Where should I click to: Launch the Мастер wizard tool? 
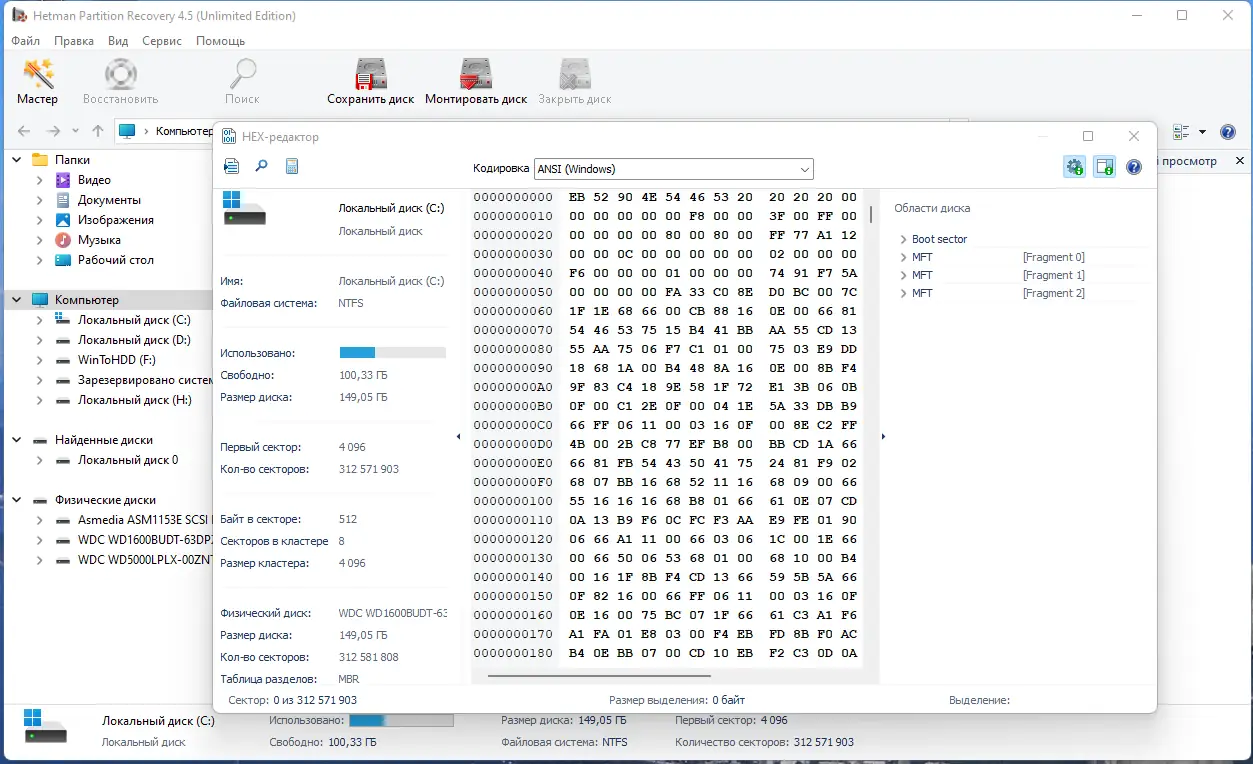coord(38,82)
